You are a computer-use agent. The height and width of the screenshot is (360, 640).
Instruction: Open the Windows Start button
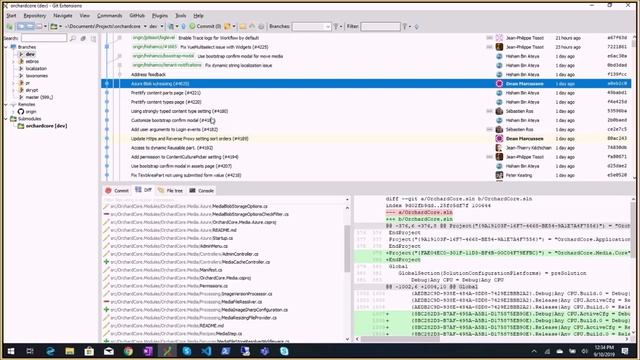pos(11,351)
